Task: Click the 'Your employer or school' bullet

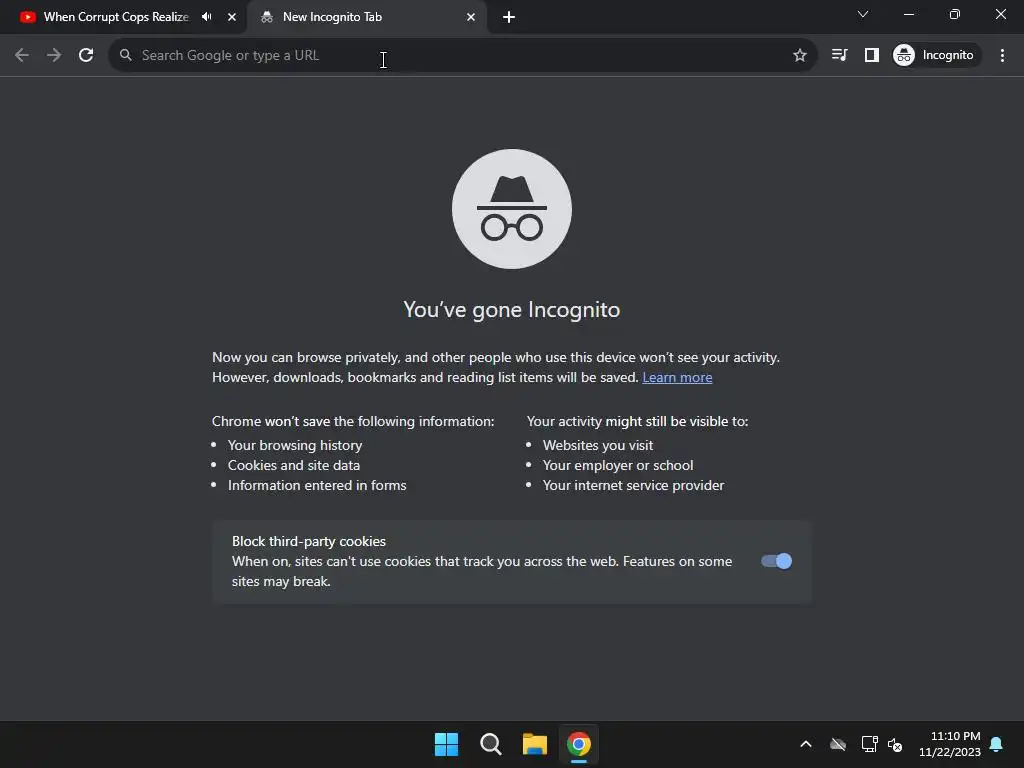Action: coord(618,466)
